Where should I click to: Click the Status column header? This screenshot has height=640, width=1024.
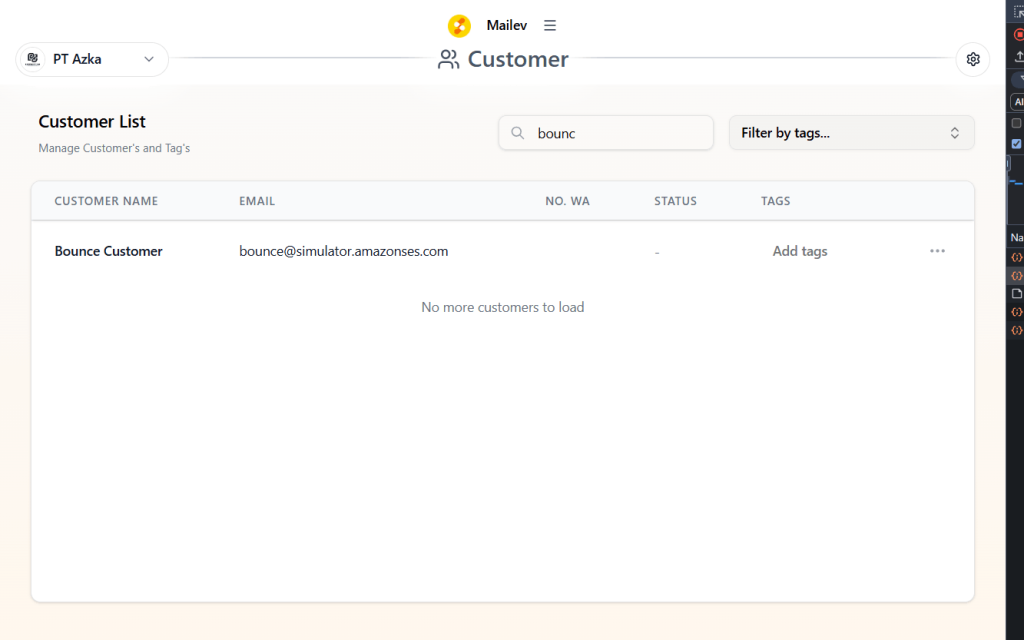pos(675,201)
